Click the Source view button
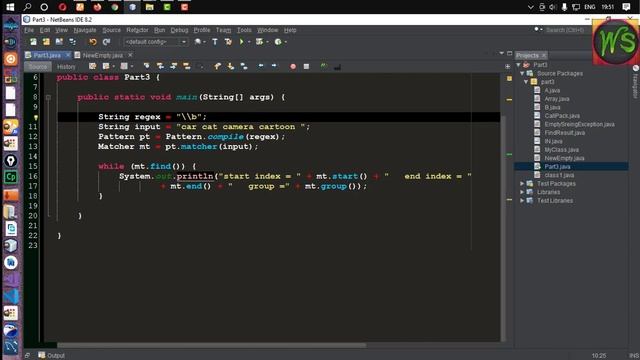This screenshot has height=360, width=640. click(x=38, y=67)
